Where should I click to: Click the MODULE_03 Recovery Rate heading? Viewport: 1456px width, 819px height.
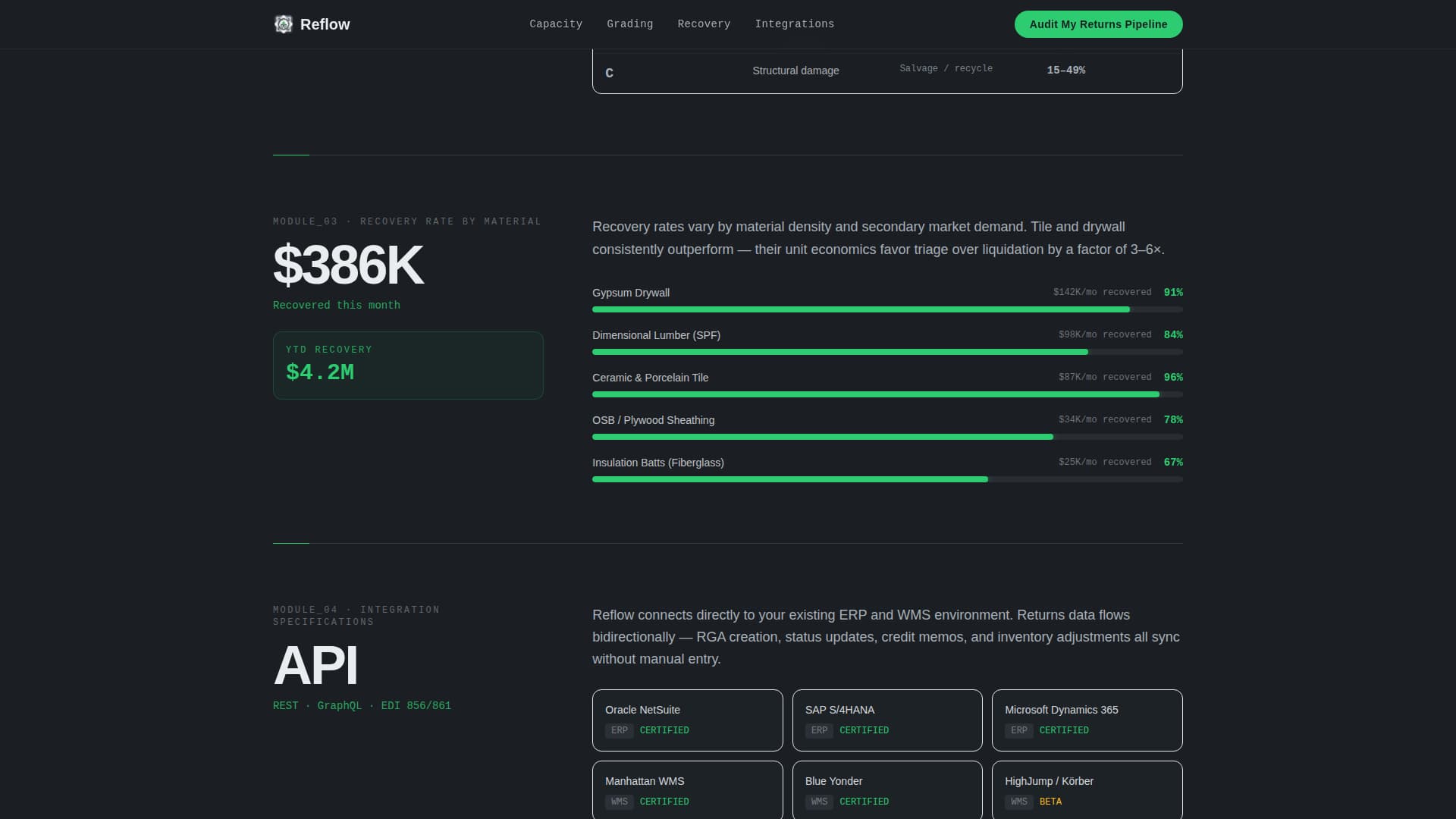pos(407,221)
